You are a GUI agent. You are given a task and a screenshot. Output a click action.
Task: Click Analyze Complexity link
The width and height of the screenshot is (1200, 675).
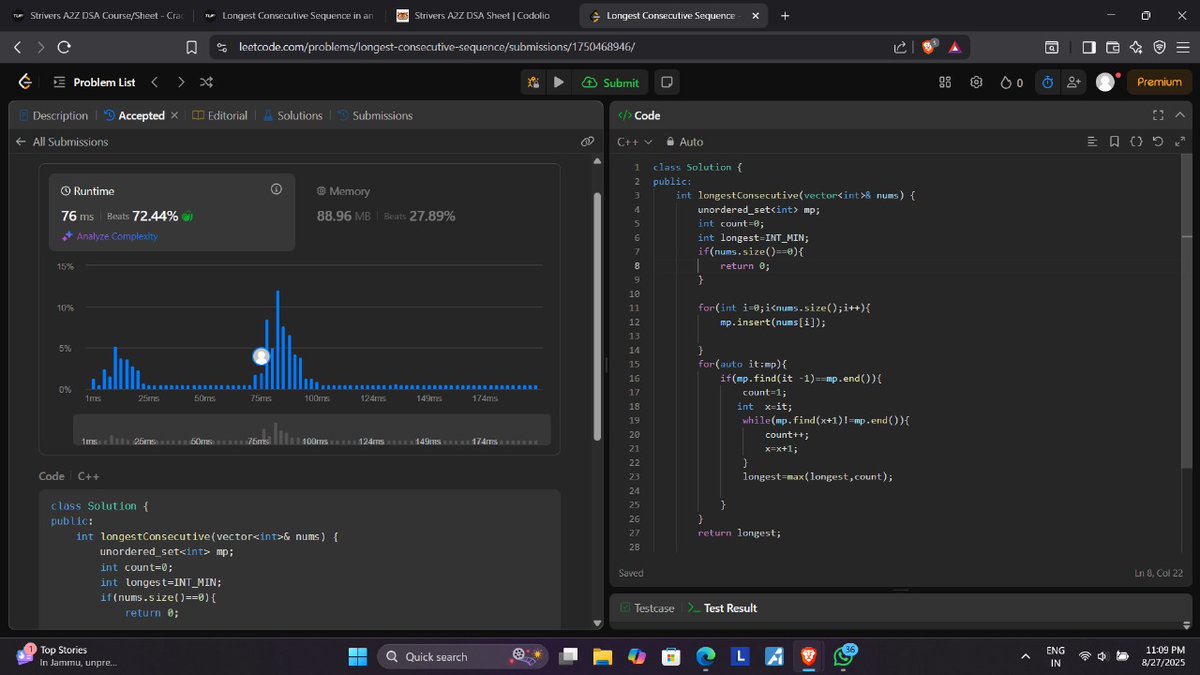109,236
